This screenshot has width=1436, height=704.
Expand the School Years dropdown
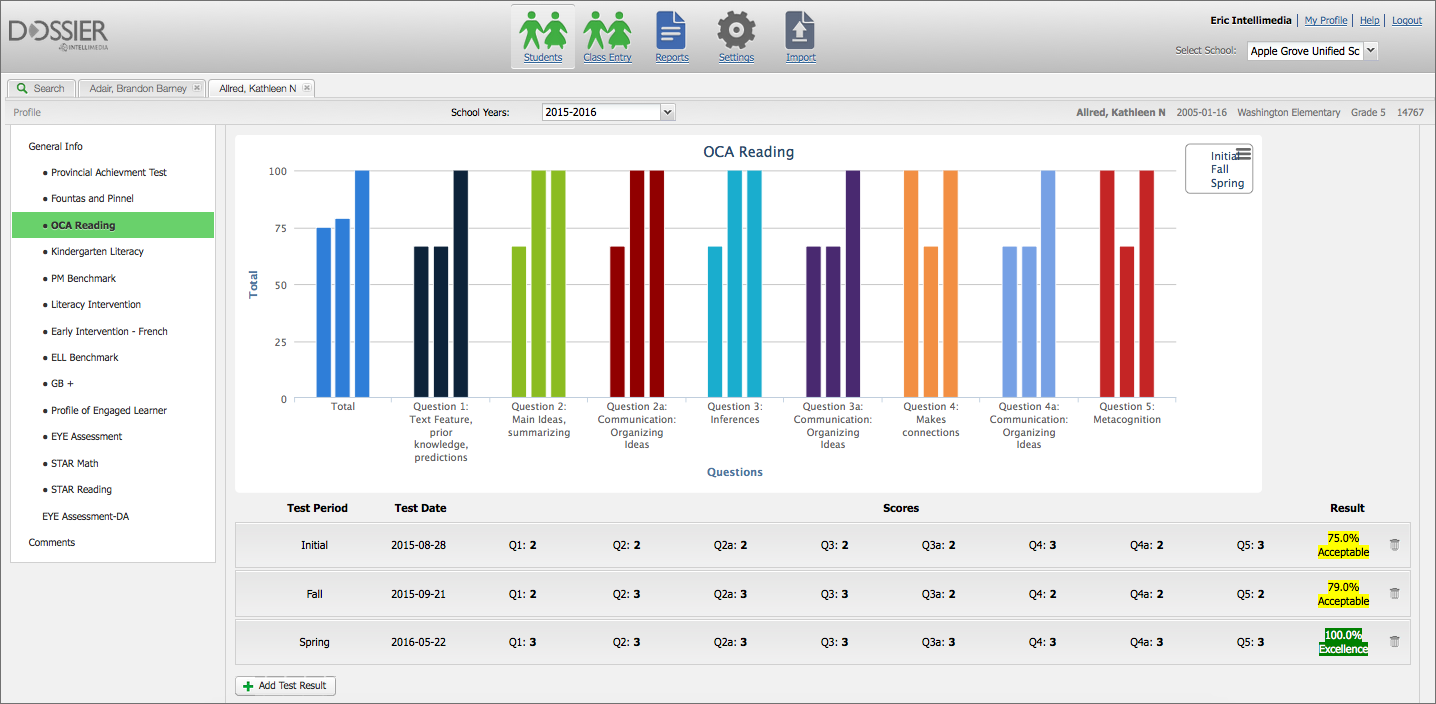(x=668, y=112)
